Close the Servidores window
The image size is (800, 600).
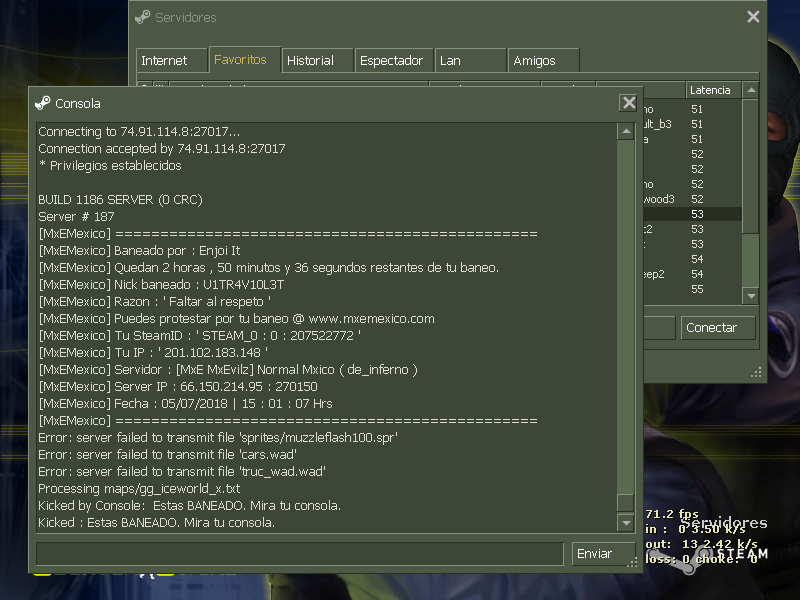pos(753,17)
